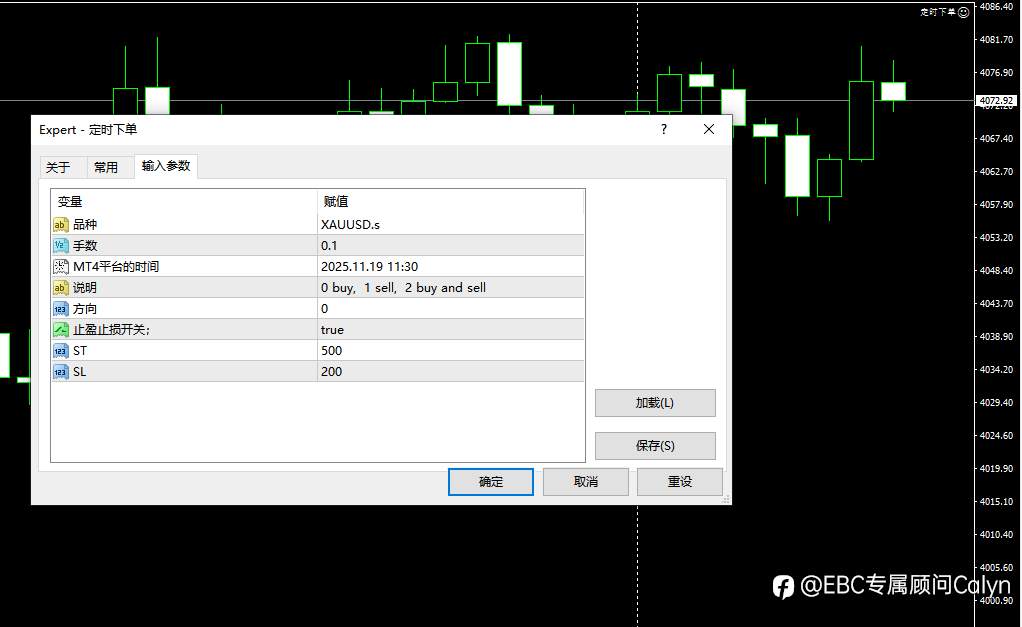
Task: Select the 说明 variable name
Action: pyautogui.click(x=85, y=287)
